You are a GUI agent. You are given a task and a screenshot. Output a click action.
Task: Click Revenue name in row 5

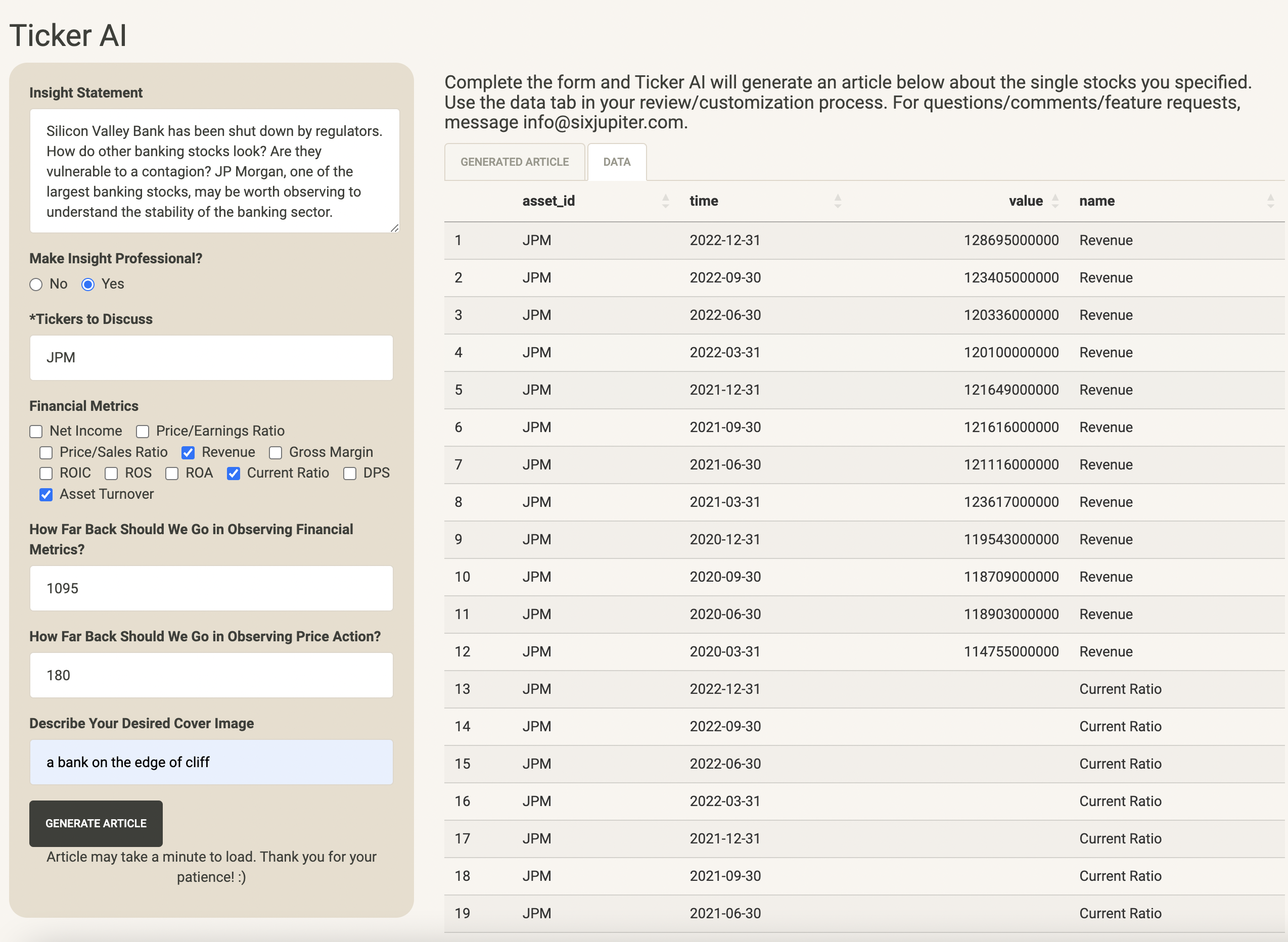pos(1106,390)
